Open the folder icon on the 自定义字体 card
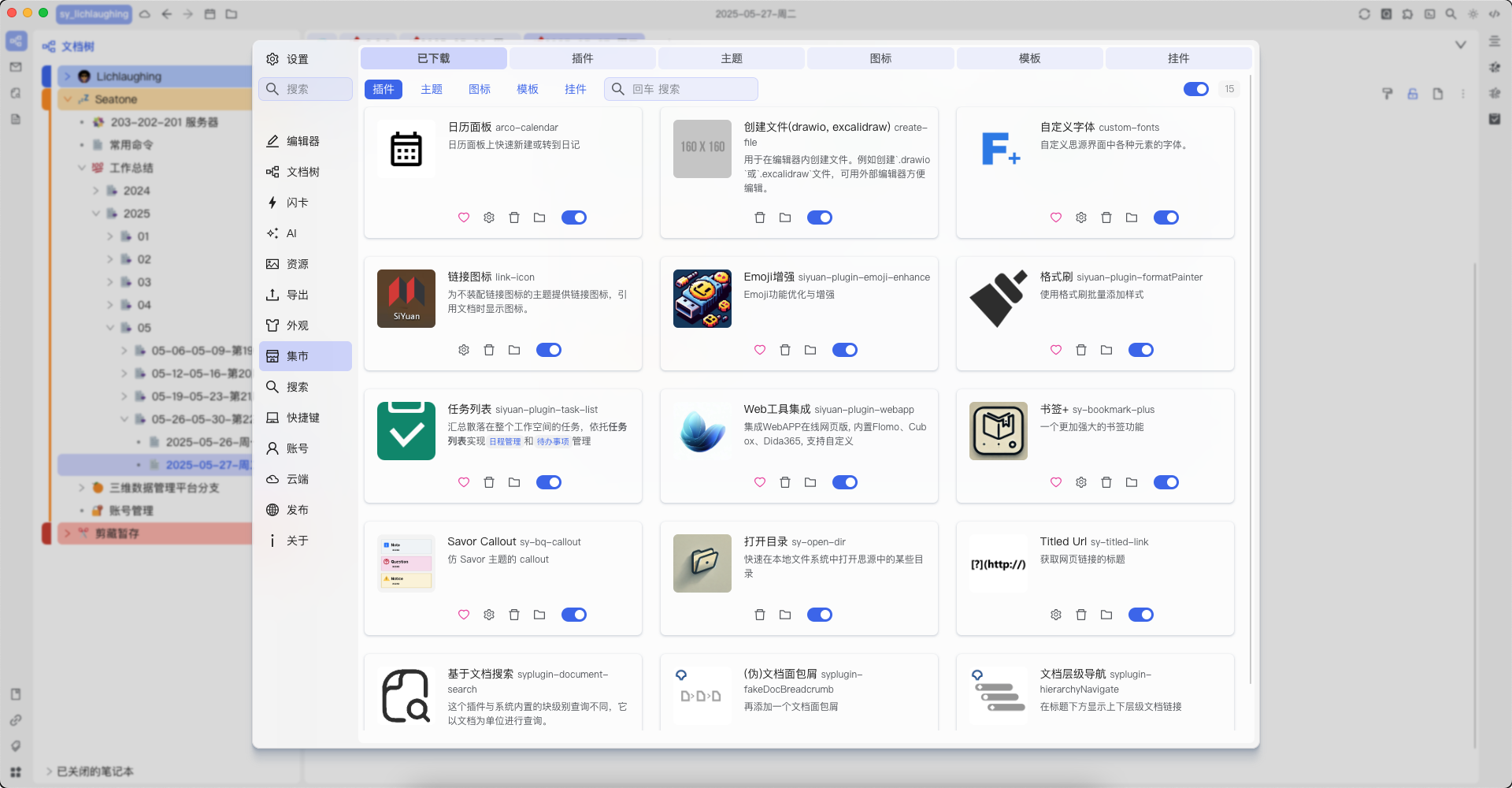The height and width of the screenshot is (788, 1512). [x=1132, y=217]
